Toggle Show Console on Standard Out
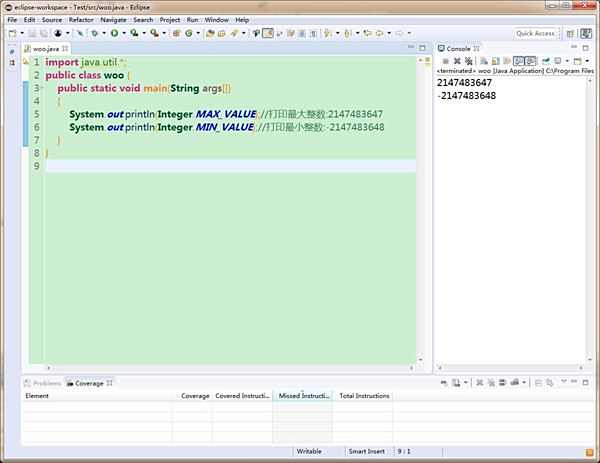600x463 pixels. pos(518,61)
